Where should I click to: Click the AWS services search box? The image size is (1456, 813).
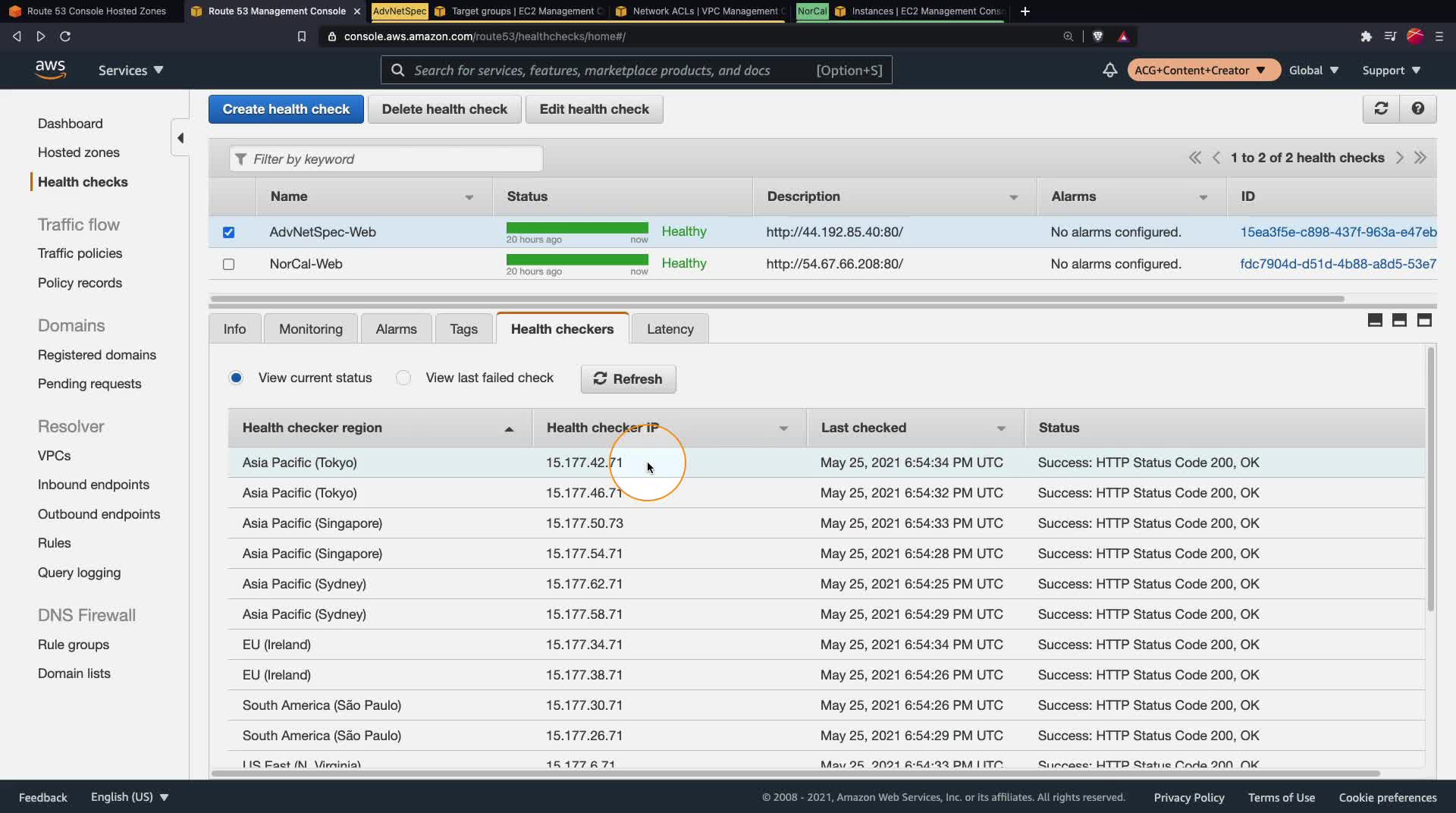pyautogui.click(x=636, y=70)
